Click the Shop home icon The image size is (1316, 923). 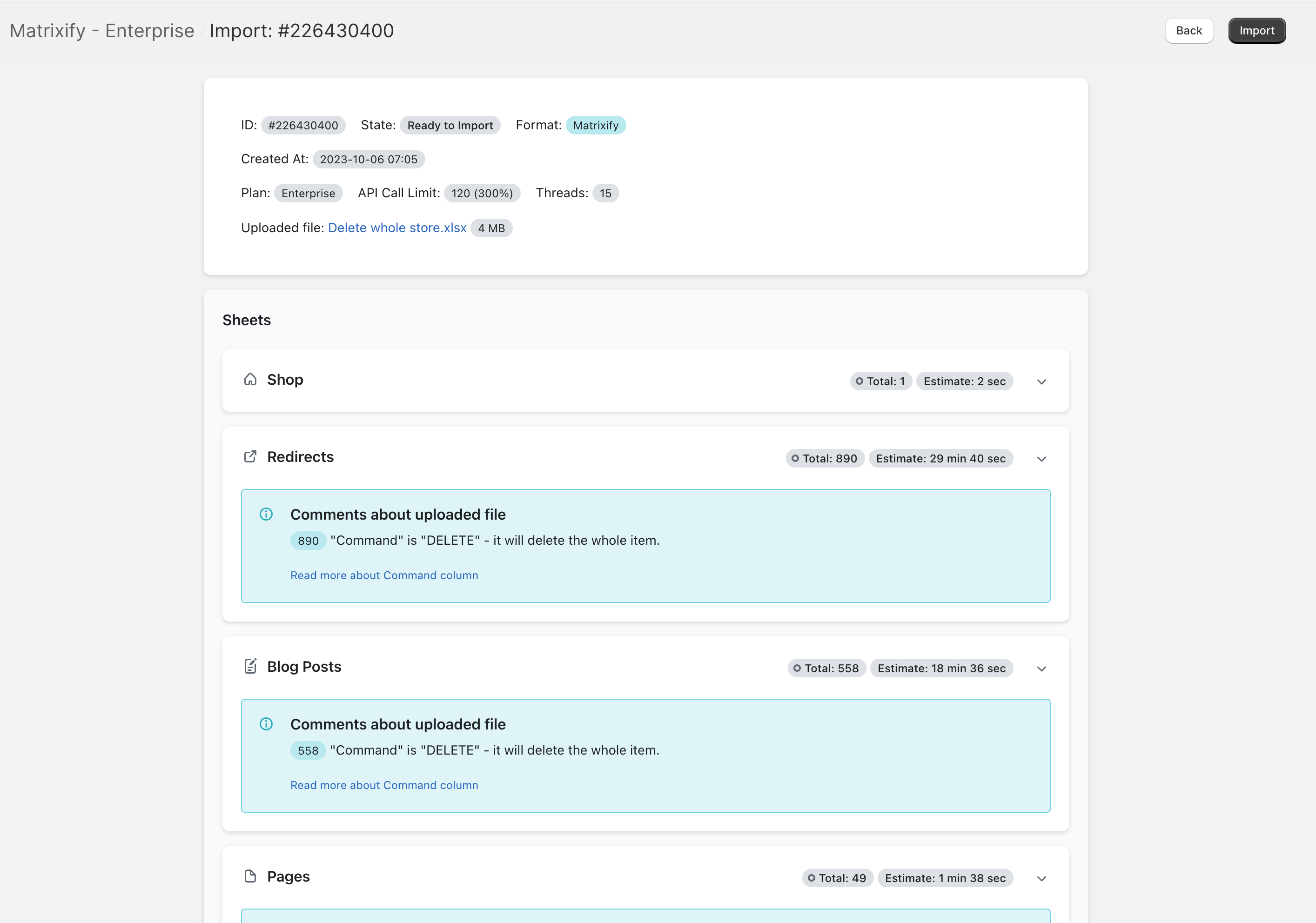coord(250,379)
